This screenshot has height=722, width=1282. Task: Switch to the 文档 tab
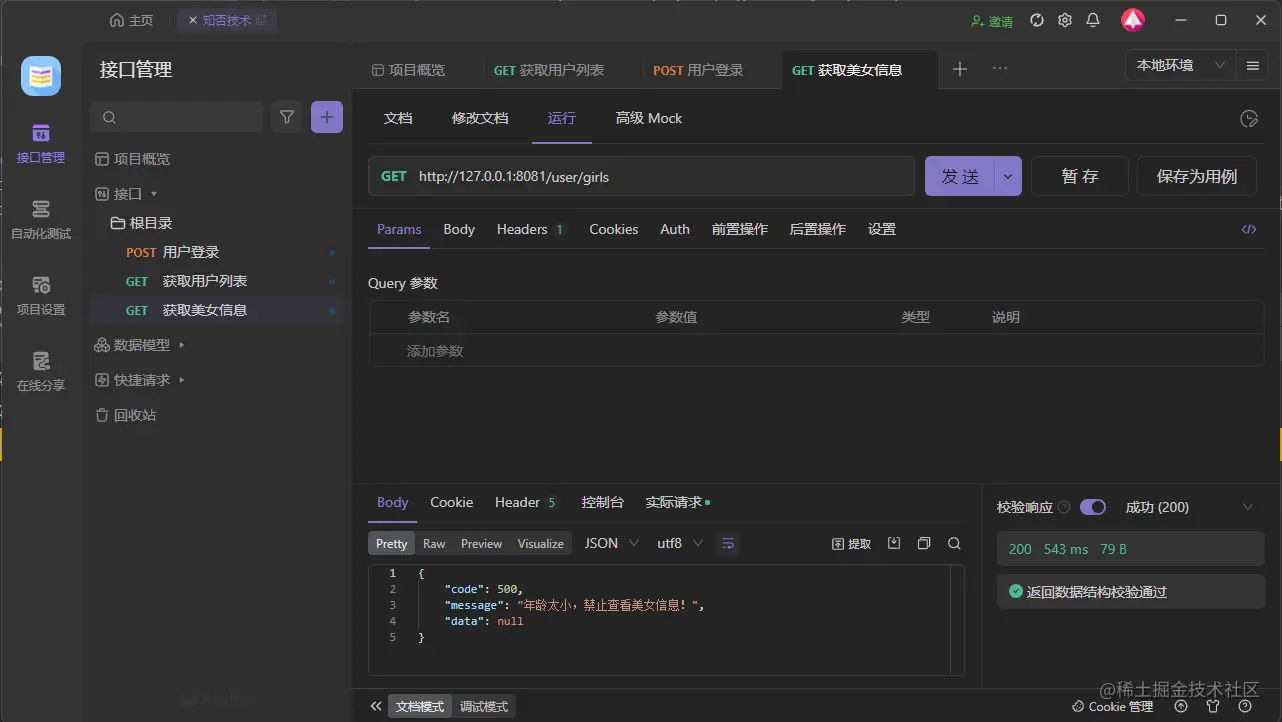pyautogui.click(x=398, y=118)
